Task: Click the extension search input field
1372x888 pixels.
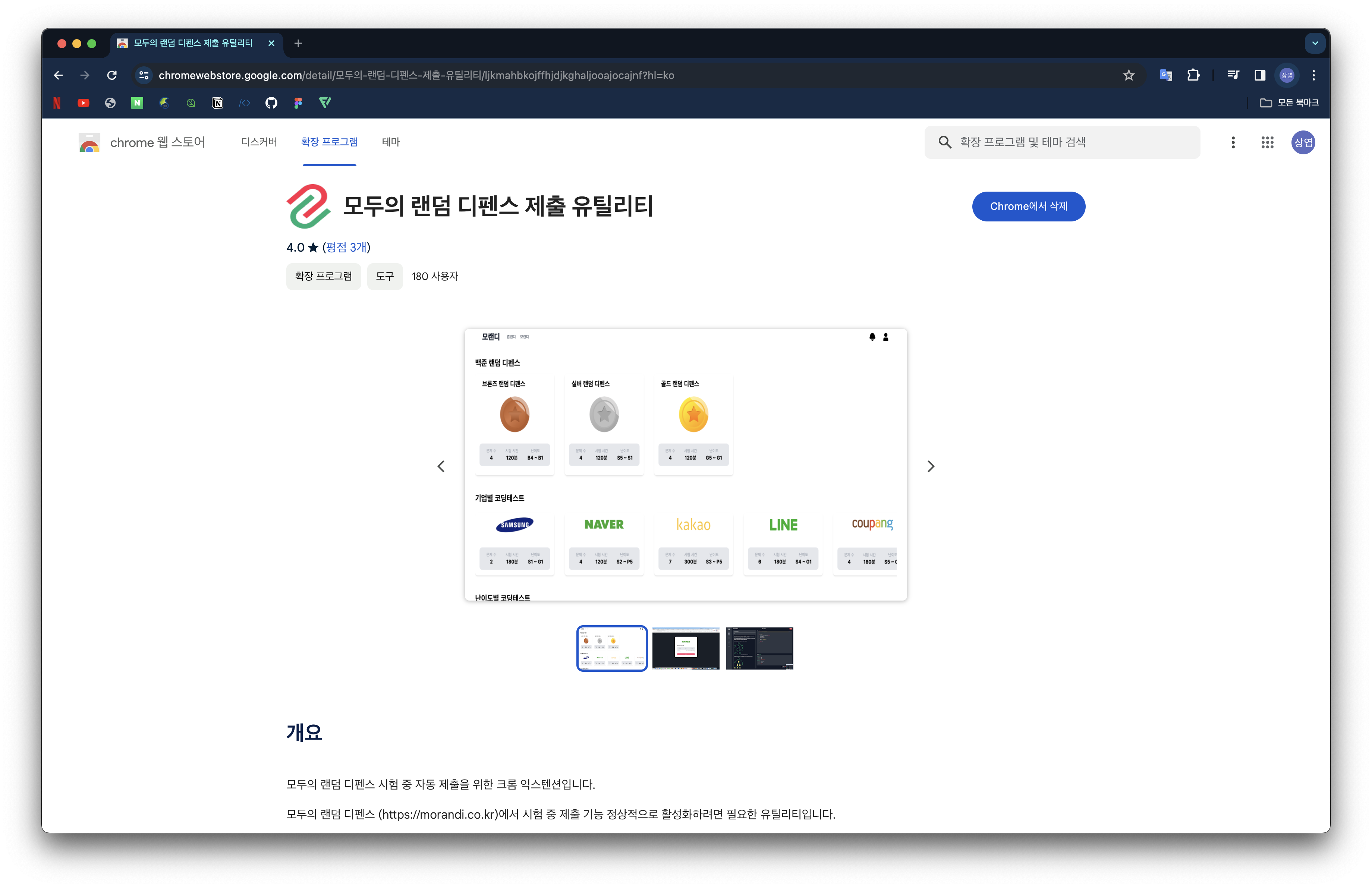Action: pyautogui.click(x=1072, y=142)
